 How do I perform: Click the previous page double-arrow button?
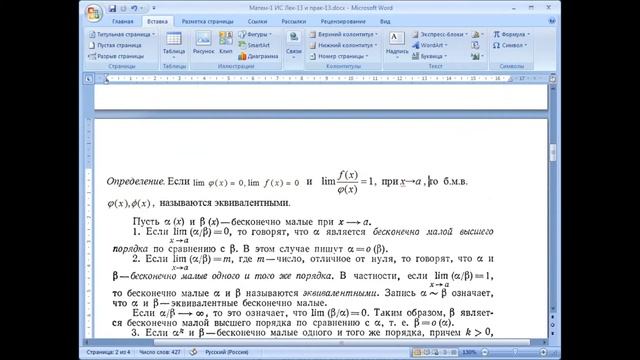click(x=553, y=317)
